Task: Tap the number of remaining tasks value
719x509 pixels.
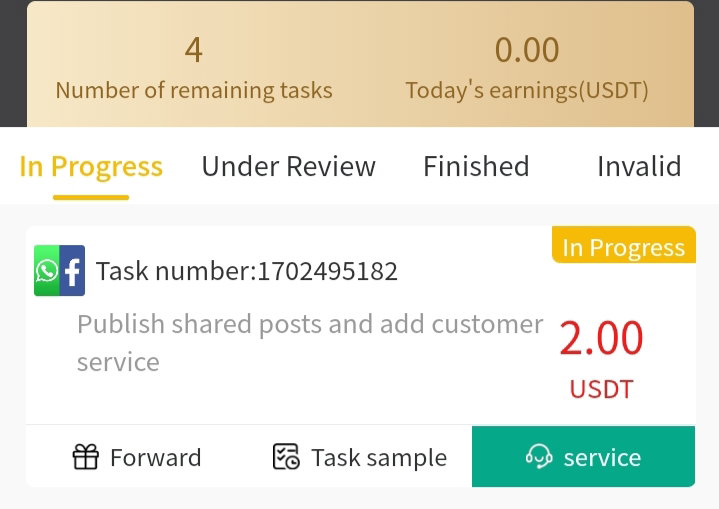Action: pyautogui.click(x=194, y=50)
